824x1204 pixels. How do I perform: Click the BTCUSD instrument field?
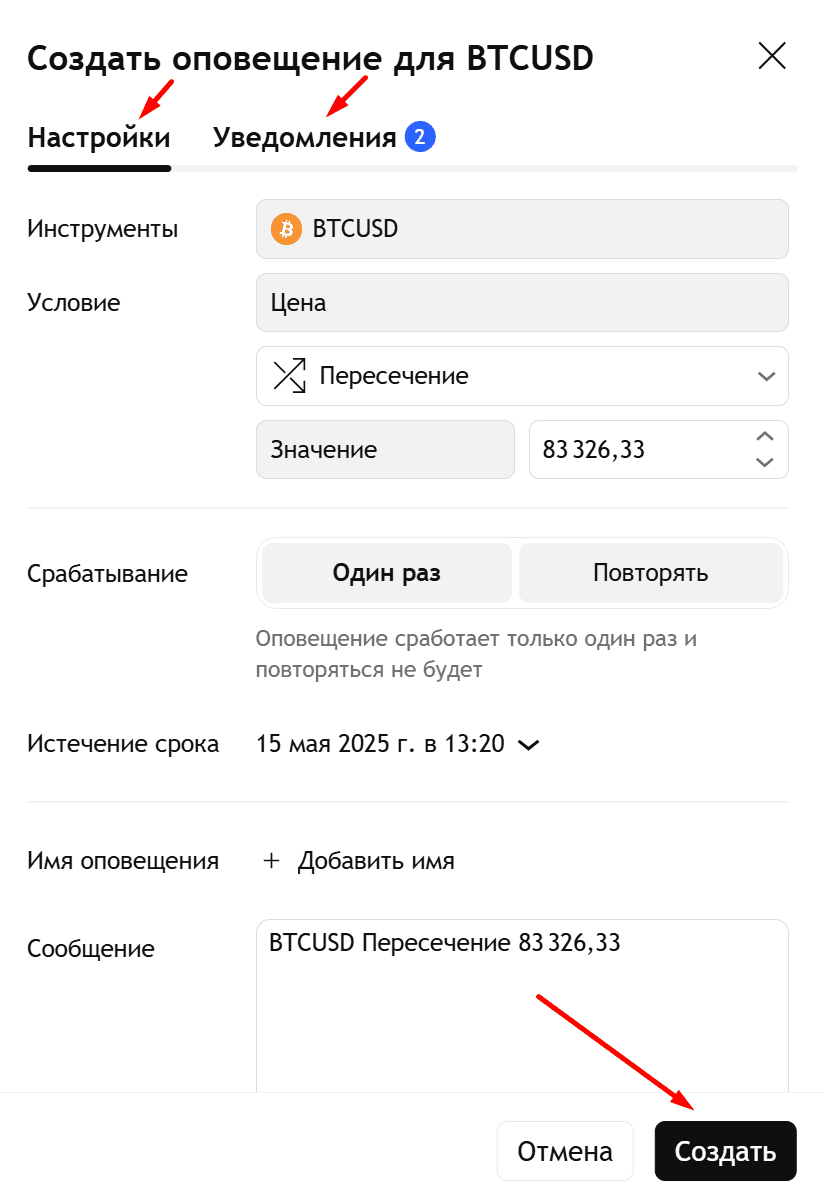tap(522, 229)
